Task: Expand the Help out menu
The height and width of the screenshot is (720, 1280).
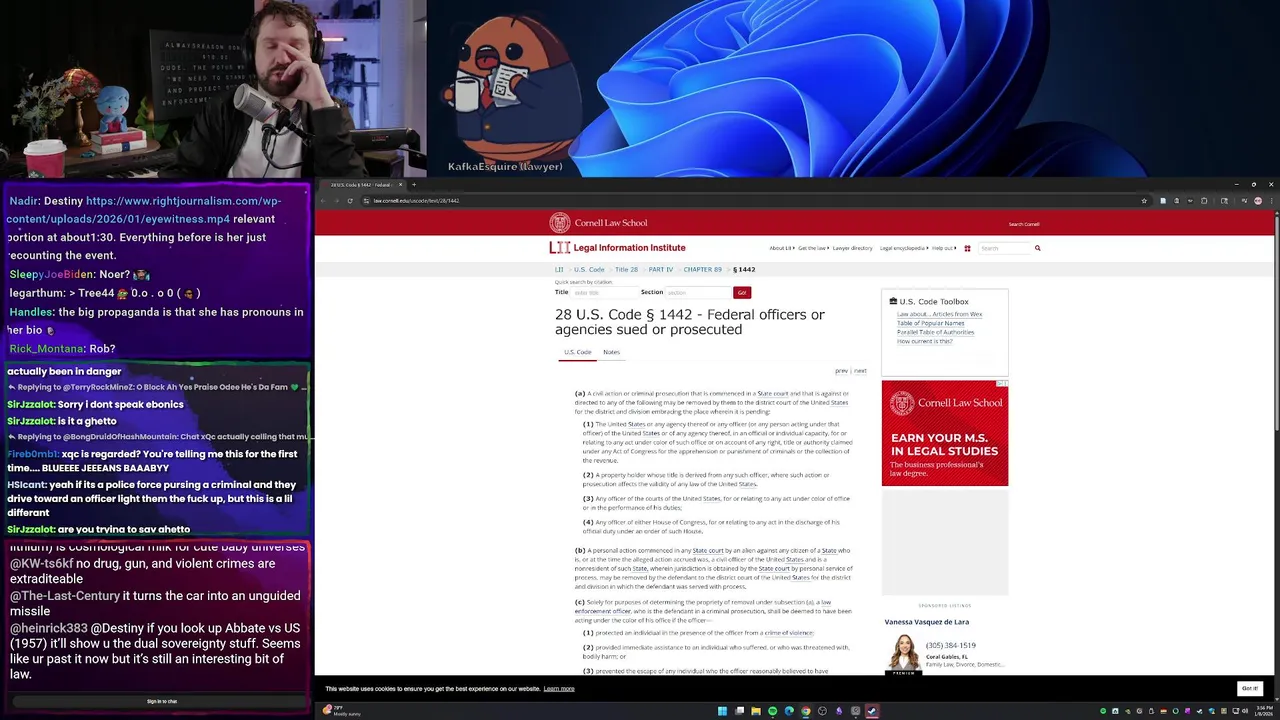Action: coord(943,248)
